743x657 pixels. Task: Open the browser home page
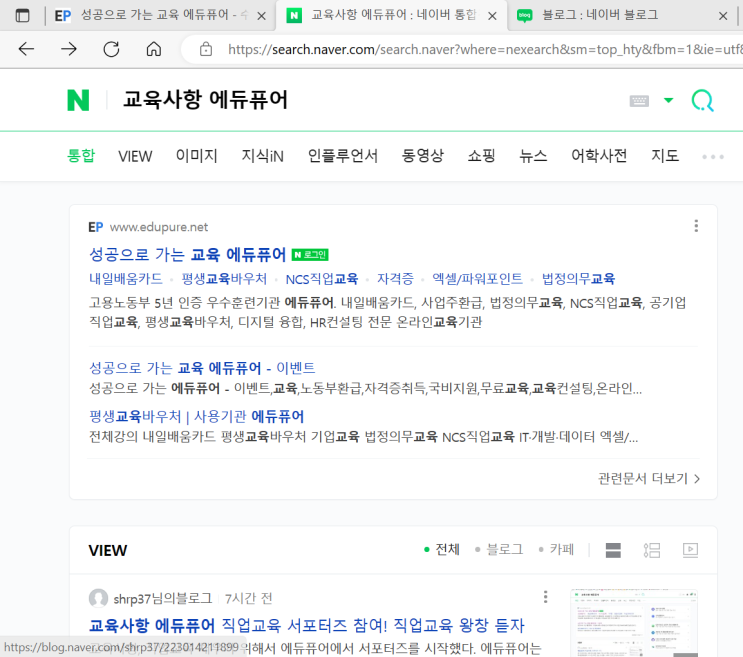(154, 49)
